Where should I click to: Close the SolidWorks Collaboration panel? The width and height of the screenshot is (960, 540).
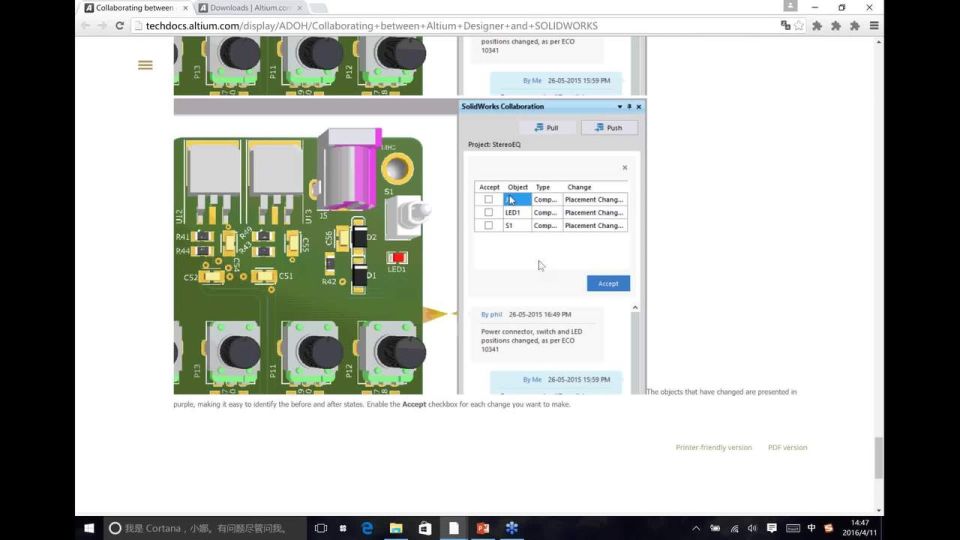(x=639, y=107)
